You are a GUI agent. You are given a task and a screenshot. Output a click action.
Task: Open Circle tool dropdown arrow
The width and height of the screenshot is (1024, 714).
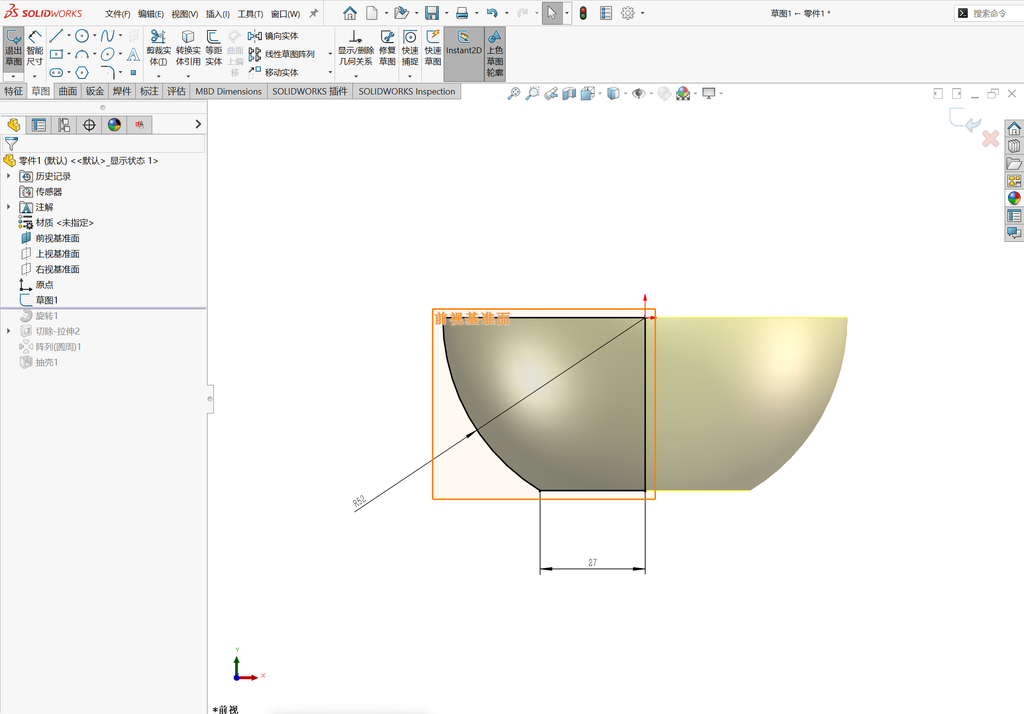[x=95, y=36]
